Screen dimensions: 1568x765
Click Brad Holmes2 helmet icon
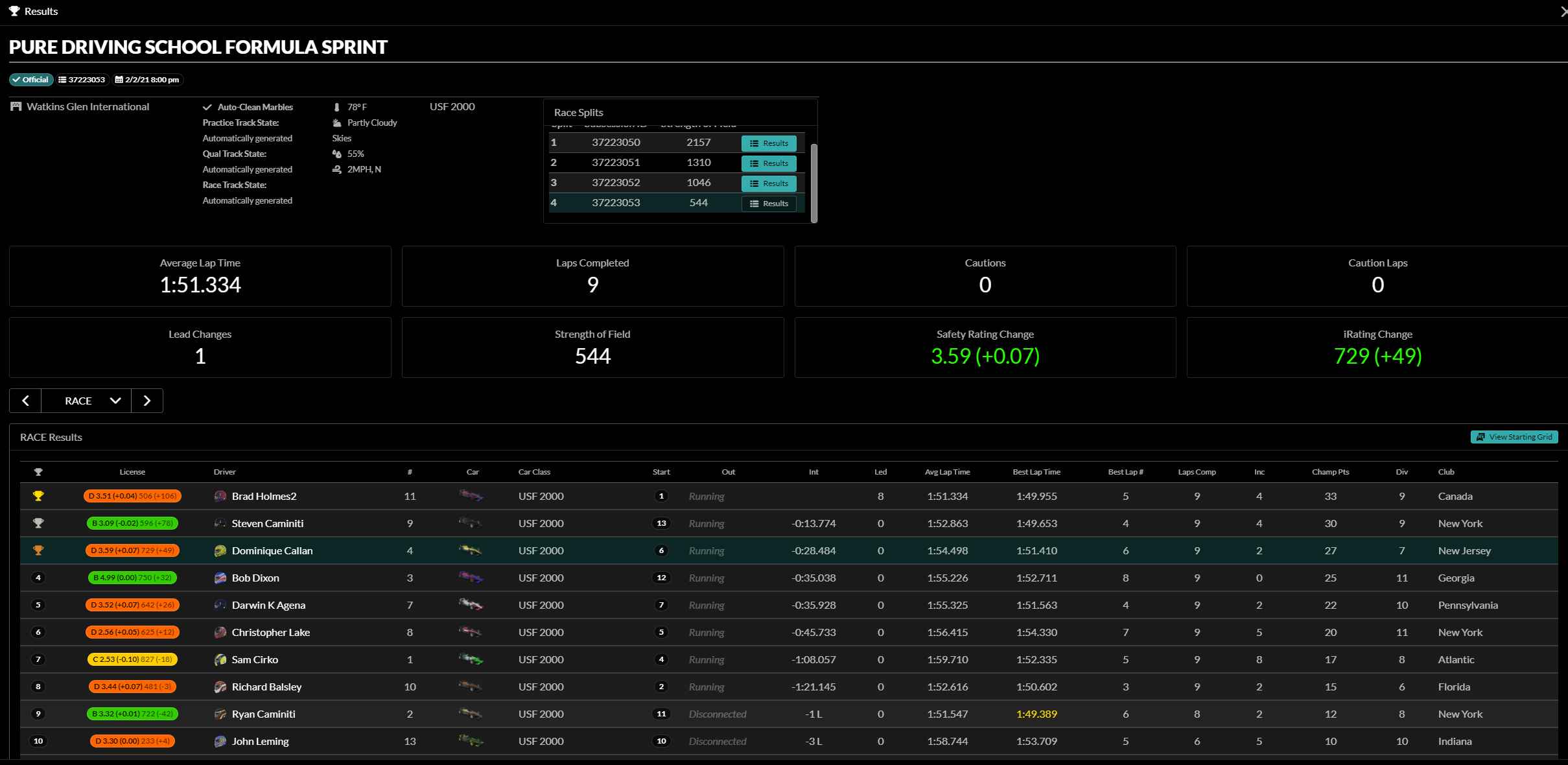pos(220,496)
